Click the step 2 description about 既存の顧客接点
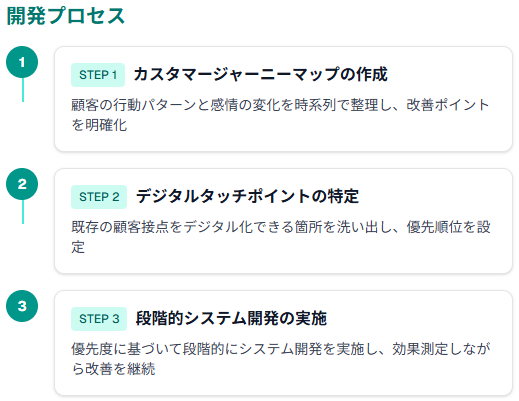519x401 pixels. coord(281,237)
